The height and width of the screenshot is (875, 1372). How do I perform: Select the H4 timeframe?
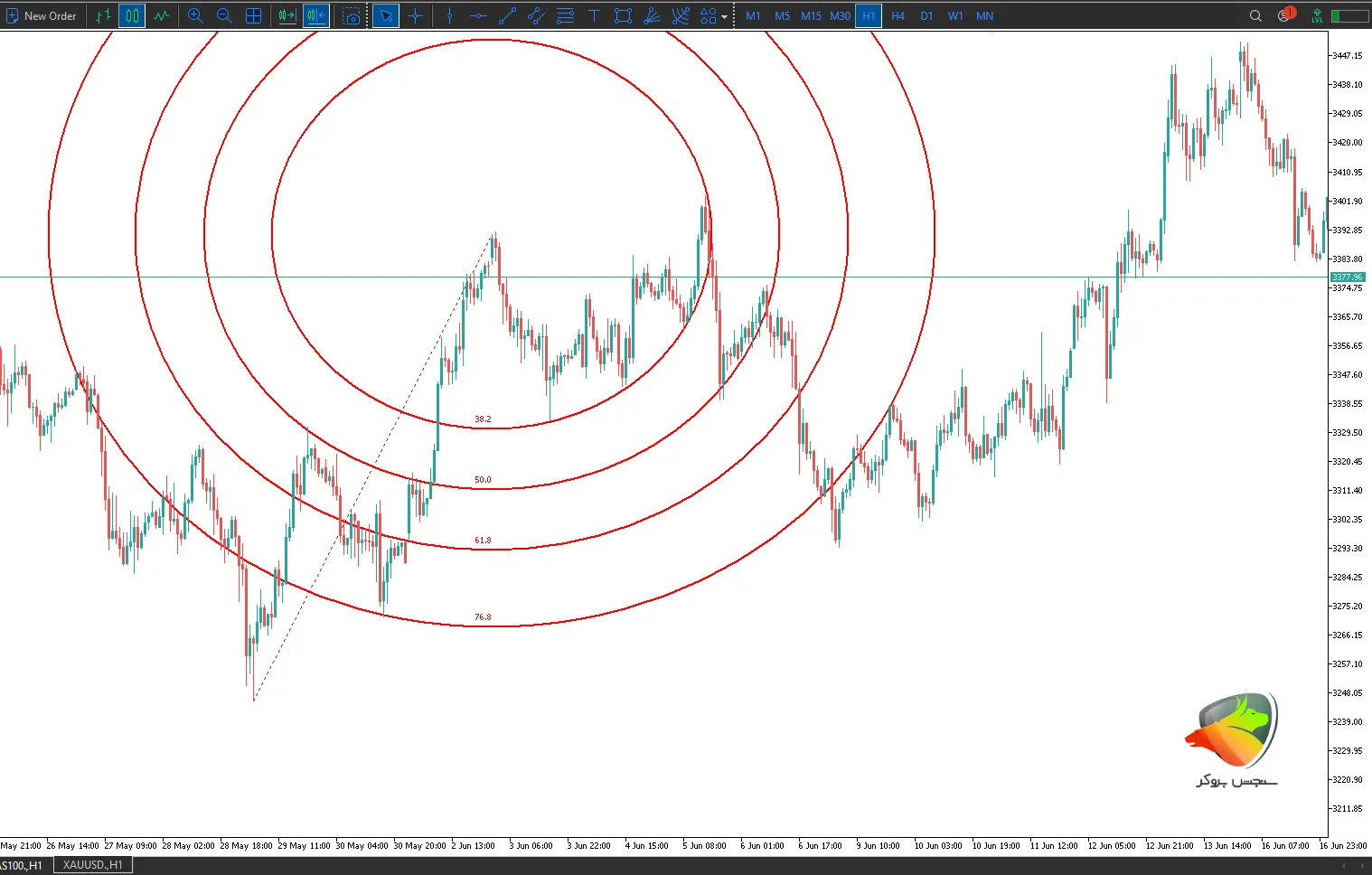(x=897, y=15)
